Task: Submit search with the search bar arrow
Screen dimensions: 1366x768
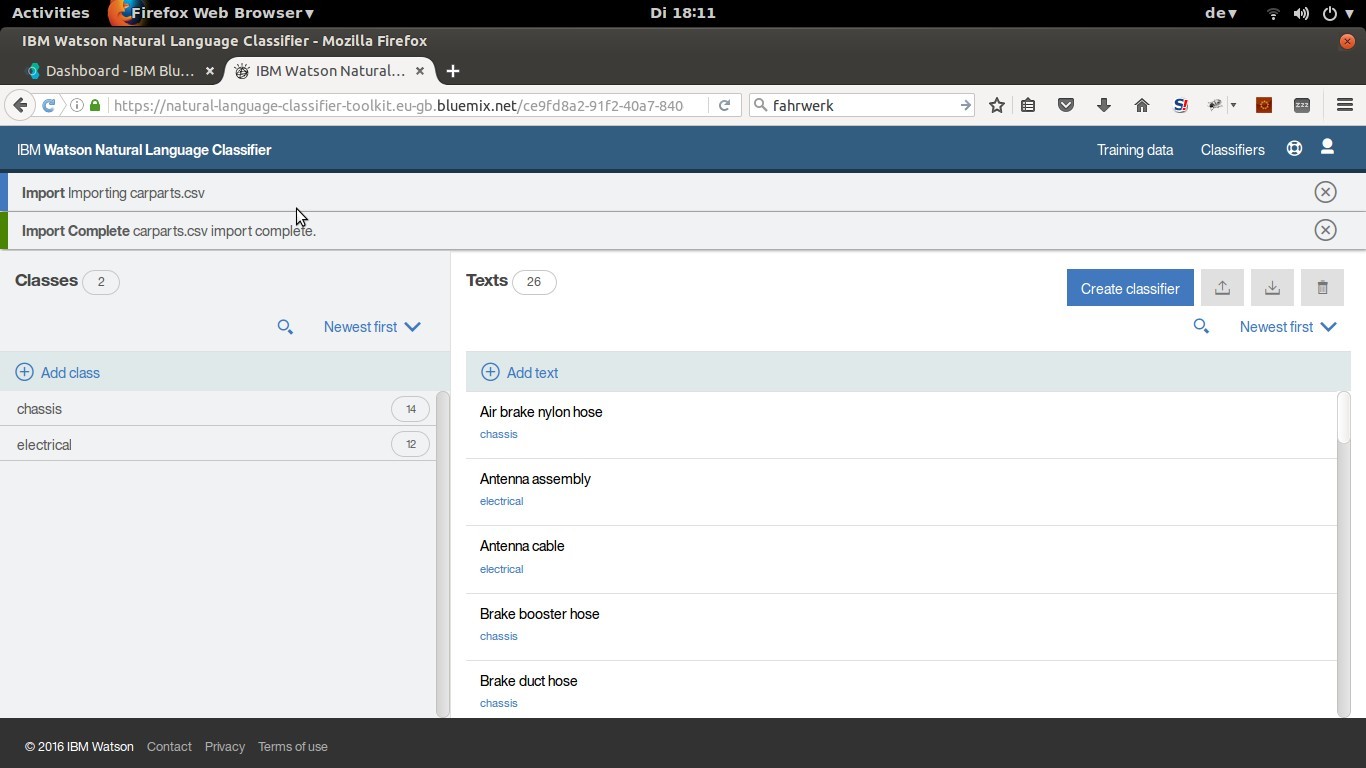Action: click(965, 105)
